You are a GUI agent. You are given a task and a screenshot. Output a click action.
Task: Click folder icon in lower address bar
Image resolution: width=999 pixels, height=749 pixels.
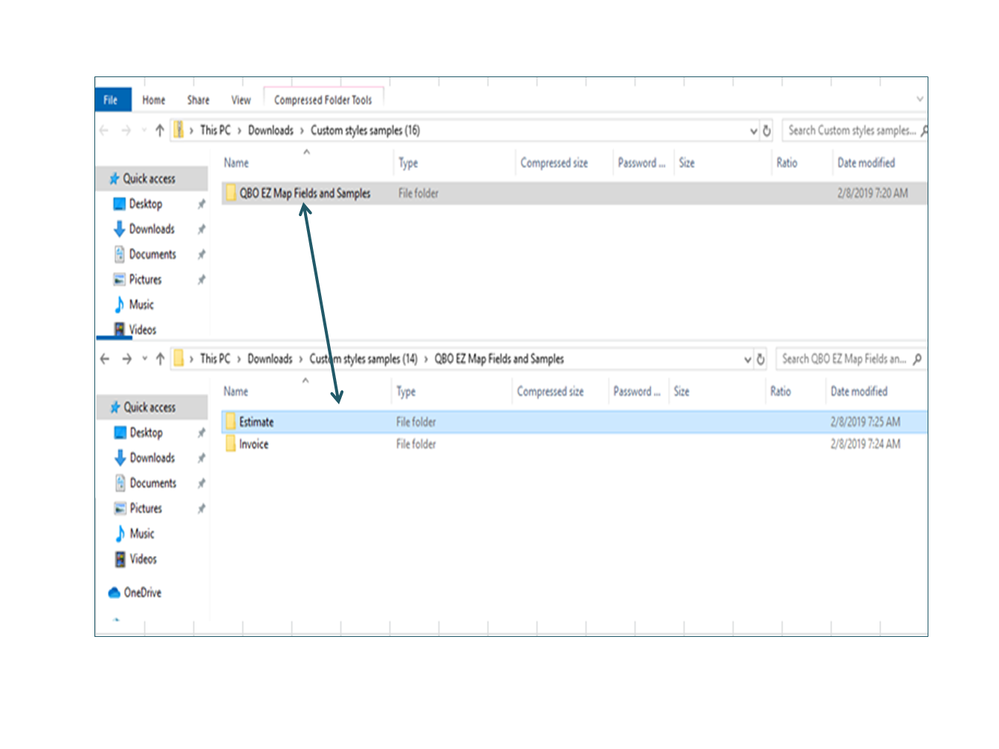coord(179,359)
